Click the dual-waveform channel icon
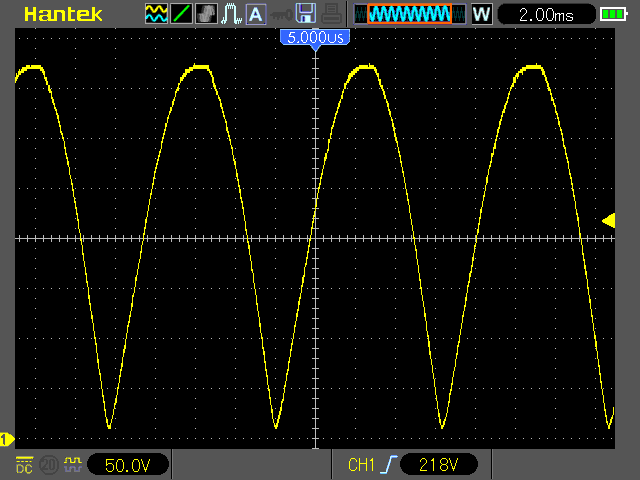Viewport: 640px width, 480px height. (x=156, y=14)
